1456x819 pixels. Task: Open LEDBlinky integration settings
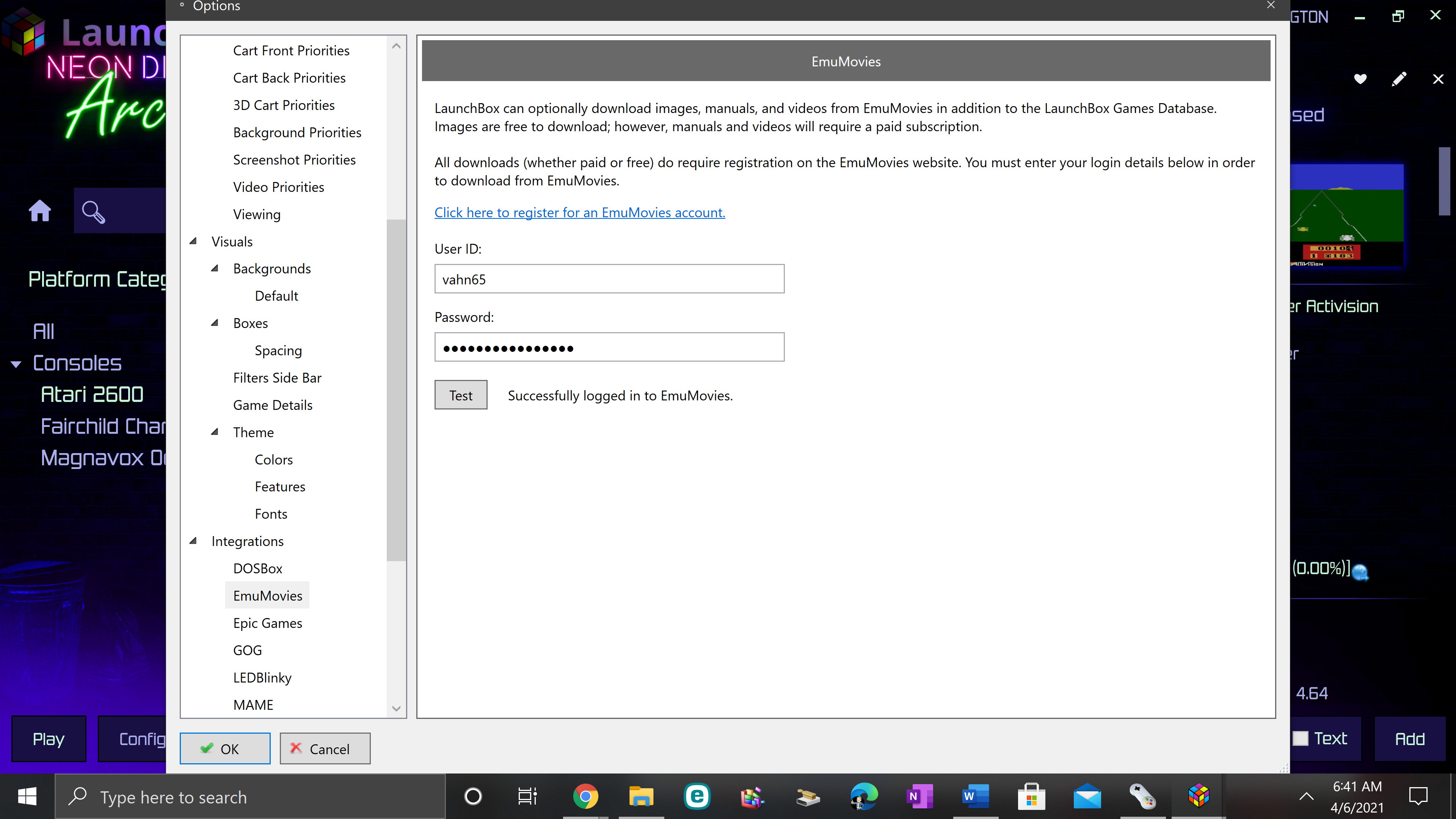coord(262,678)
